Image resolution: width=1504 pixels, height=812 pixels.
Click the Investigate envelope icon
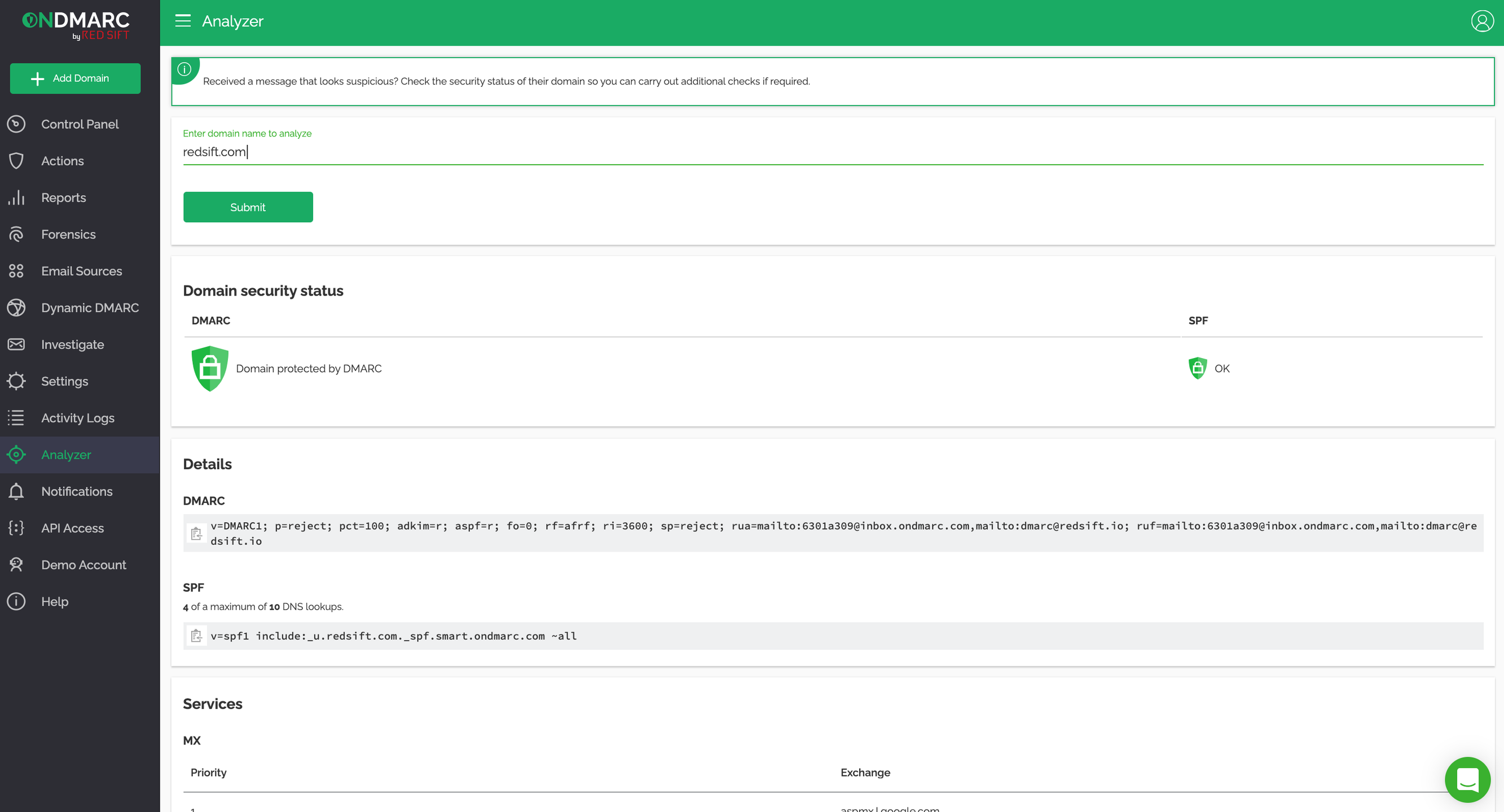tap(16, 345)
